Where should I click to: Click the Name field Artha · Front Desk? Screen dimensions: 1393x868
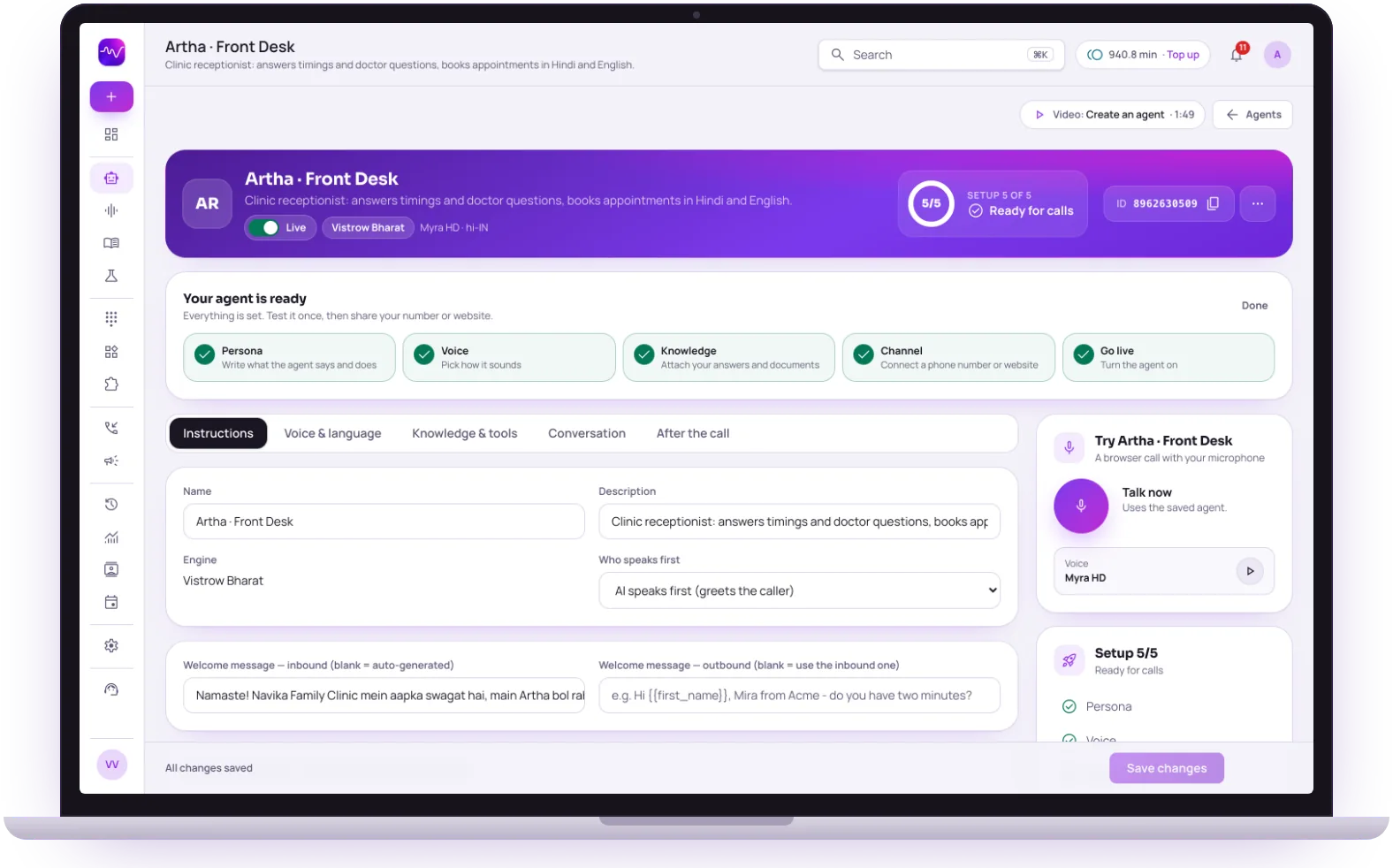[x=384, y=522]
